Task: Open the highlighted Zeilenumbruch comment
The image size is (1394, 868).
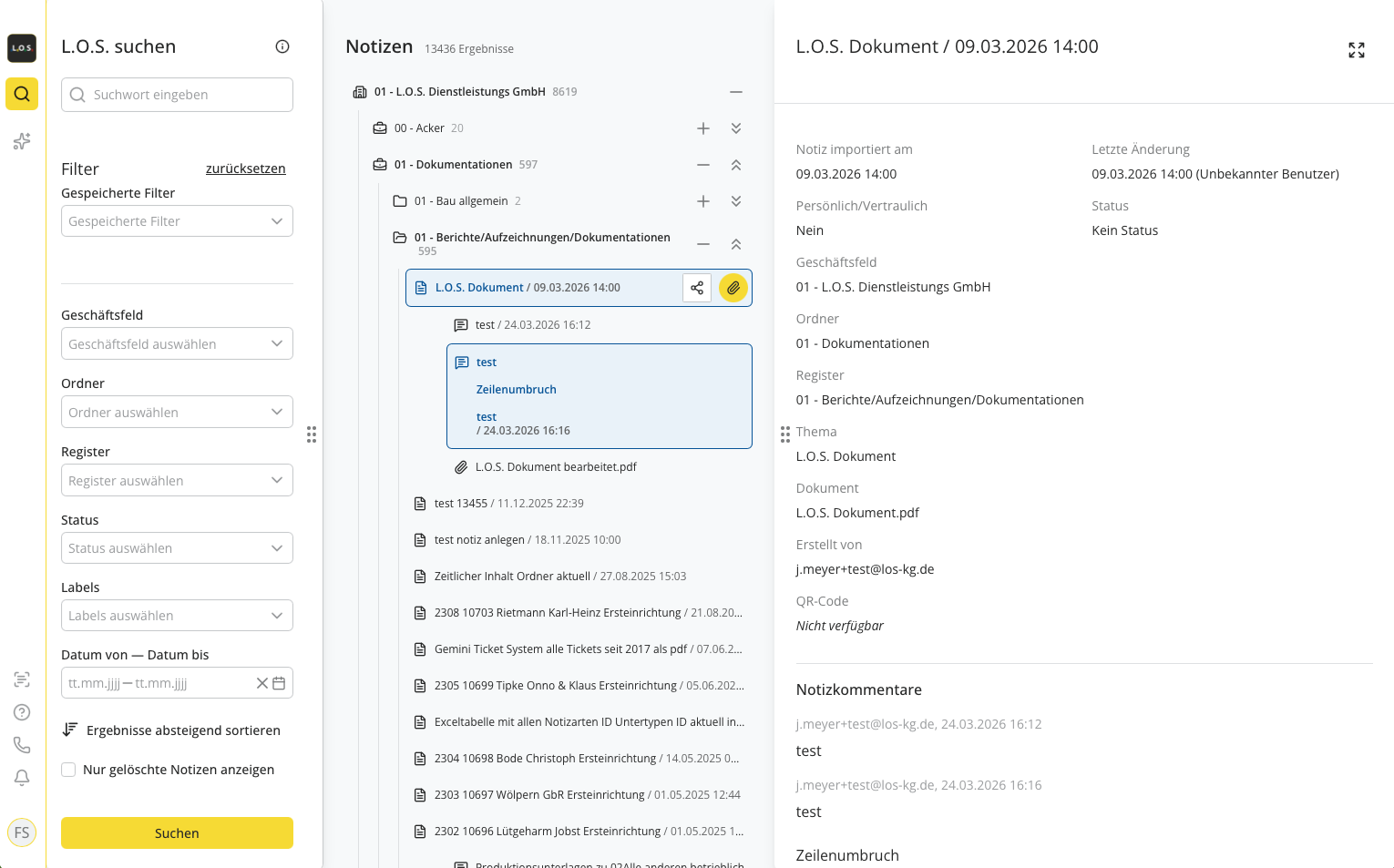Action: (600, 396)
